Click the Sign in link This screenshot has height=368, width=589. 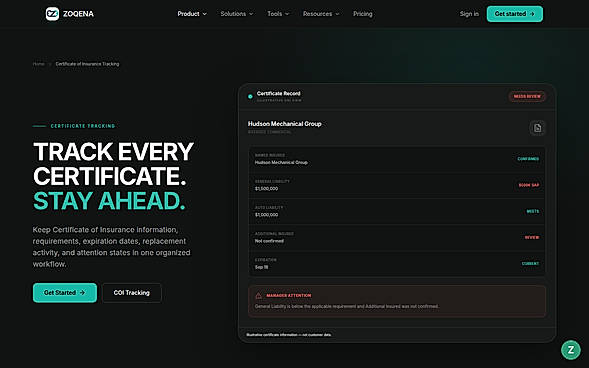tap(469, 14)
